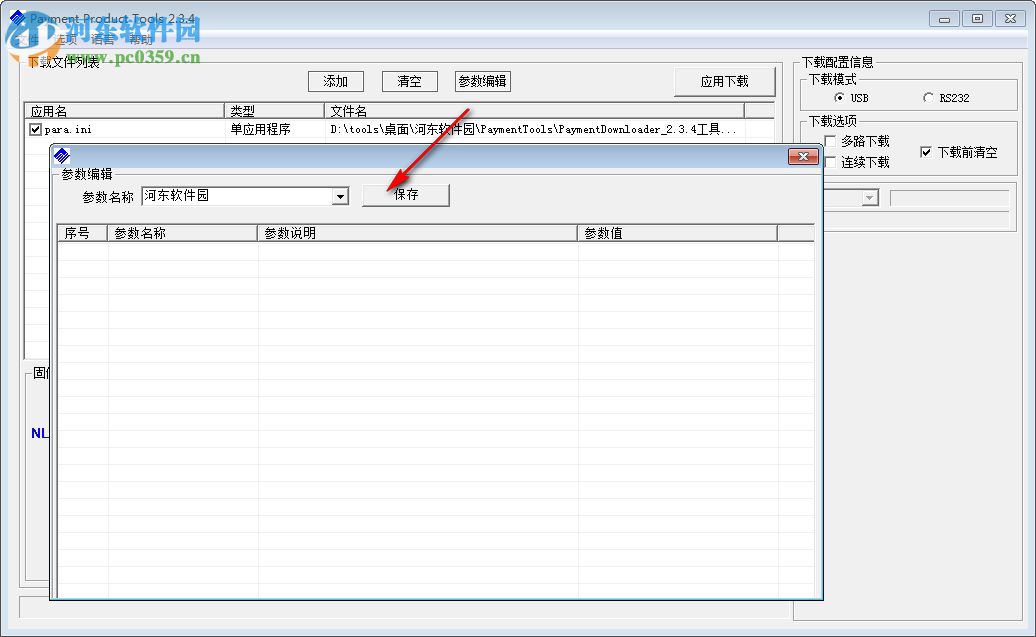Image resolution: width=1036 pixels, height=637 pixels.
Task: Click the application icon in the main title bar
Action: pyautogui.click(x=16, y=17)
